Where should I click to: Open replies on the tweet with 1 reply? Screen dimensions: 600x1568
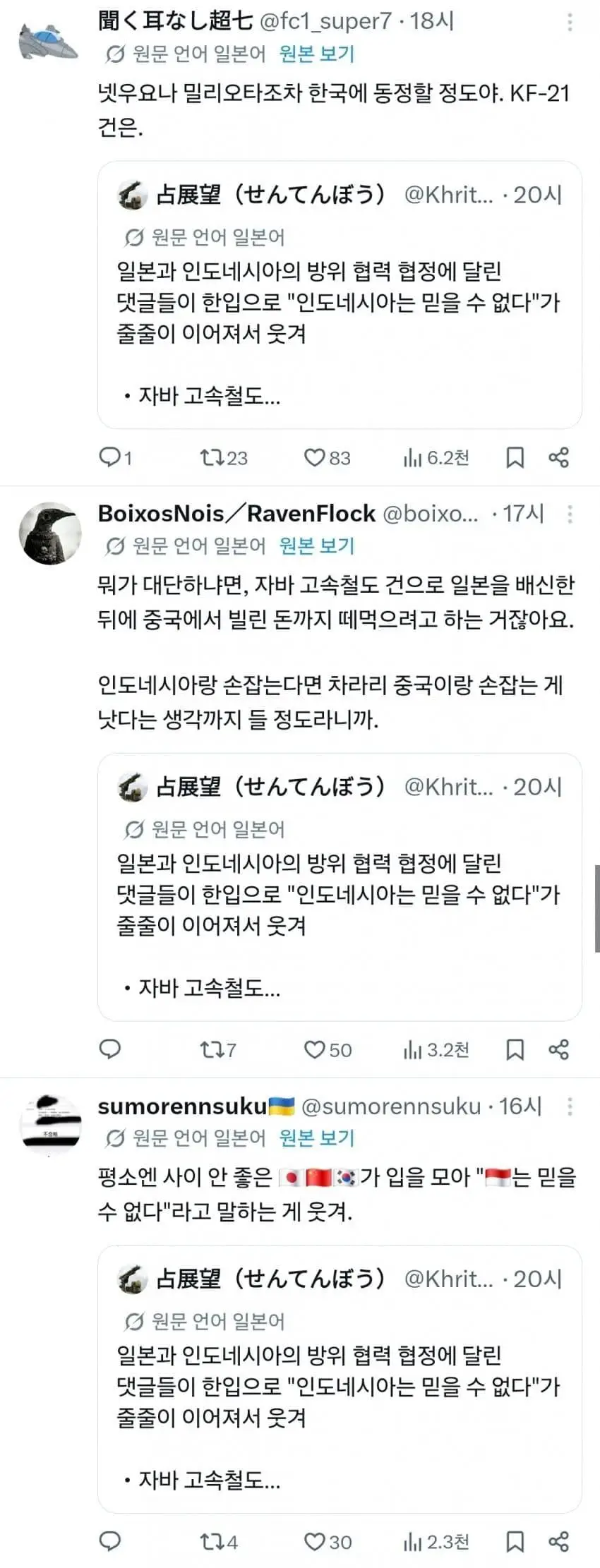(115, 457)
